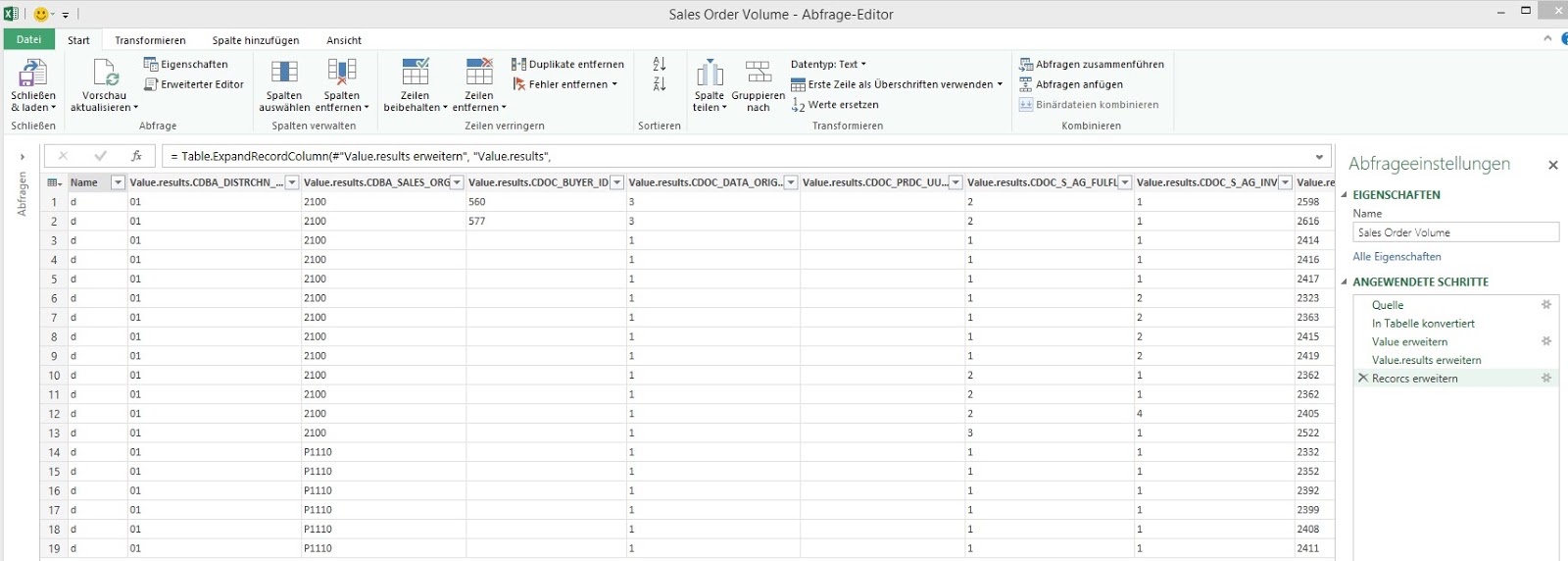Click the Spalten auswählen icon
Viewport: 1568px width, 561px height.
click(x=284, y=74)
